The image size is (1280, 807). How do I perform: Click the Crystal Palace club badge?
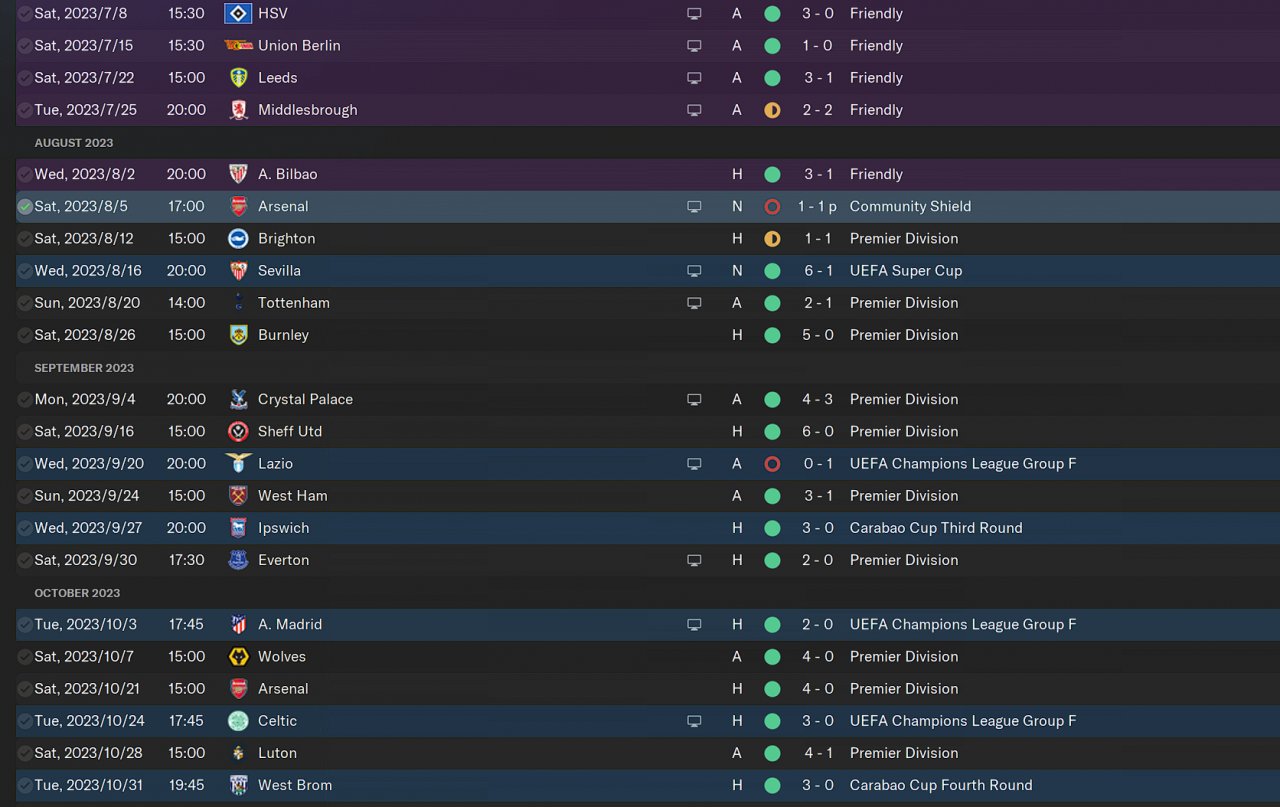(x=238, y=399)
